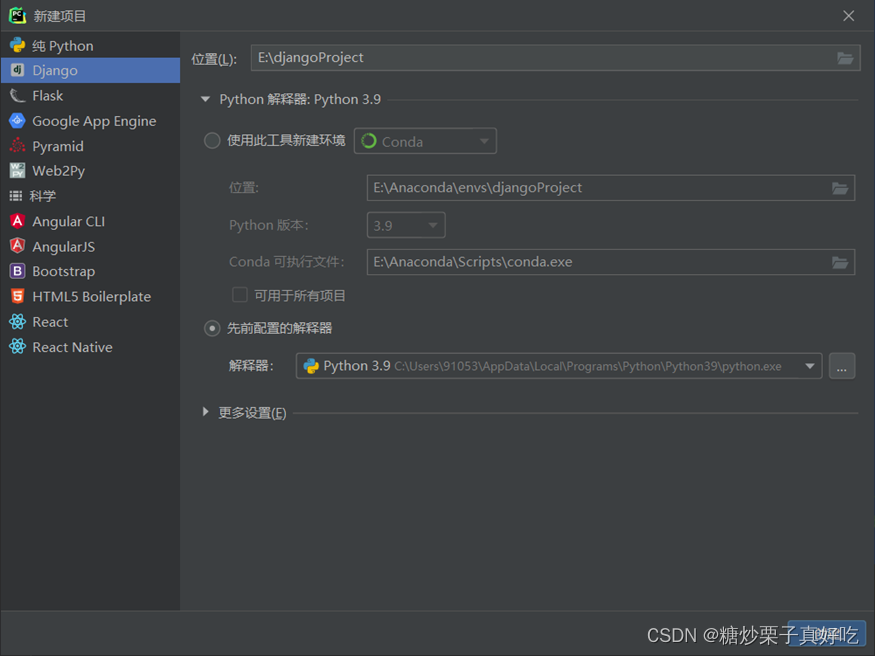Expand the 更多设置 section
Viewport: 875px width, 656px height.
pyautogui.click(x=205, y=412)
